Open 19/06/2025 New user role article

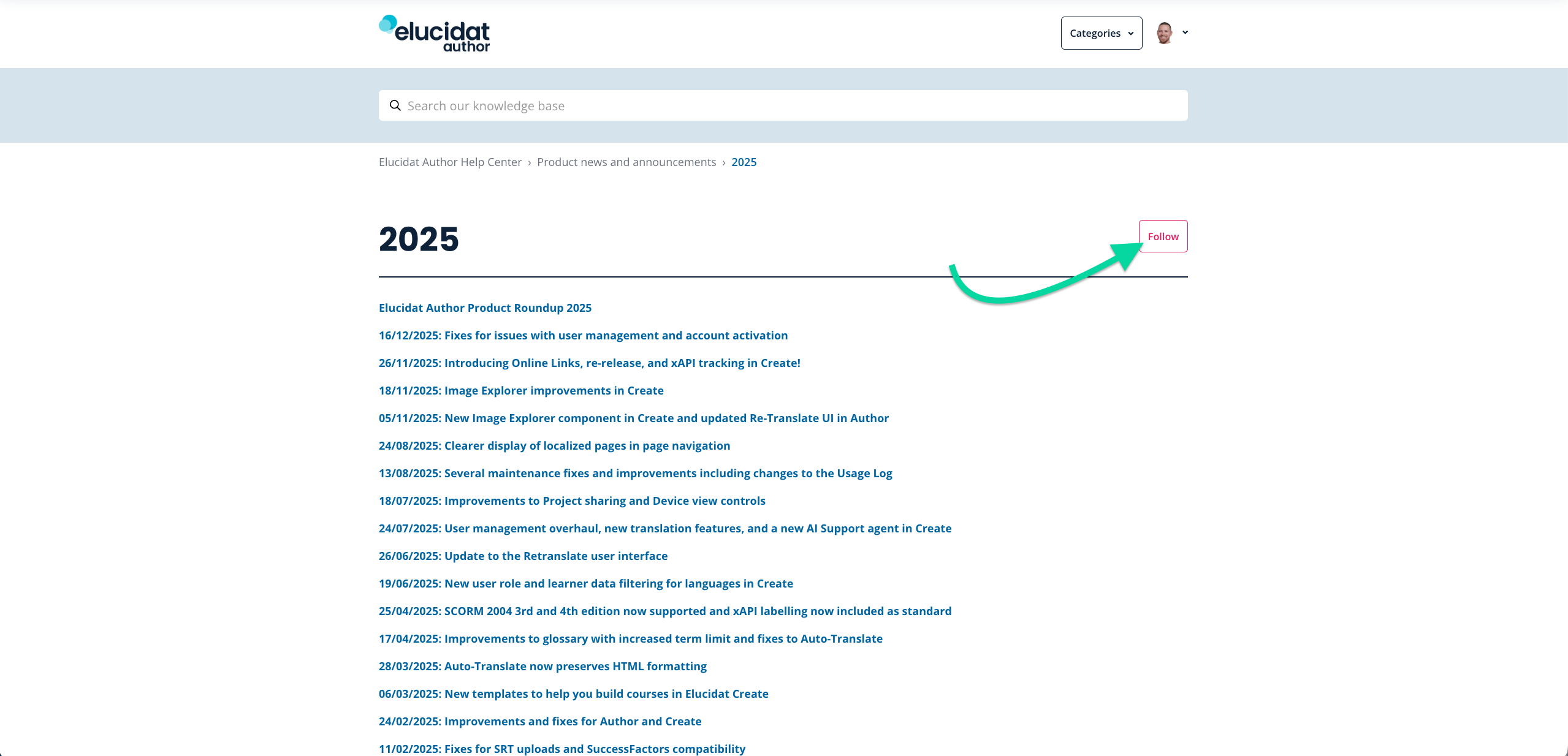tap(586, 583)
